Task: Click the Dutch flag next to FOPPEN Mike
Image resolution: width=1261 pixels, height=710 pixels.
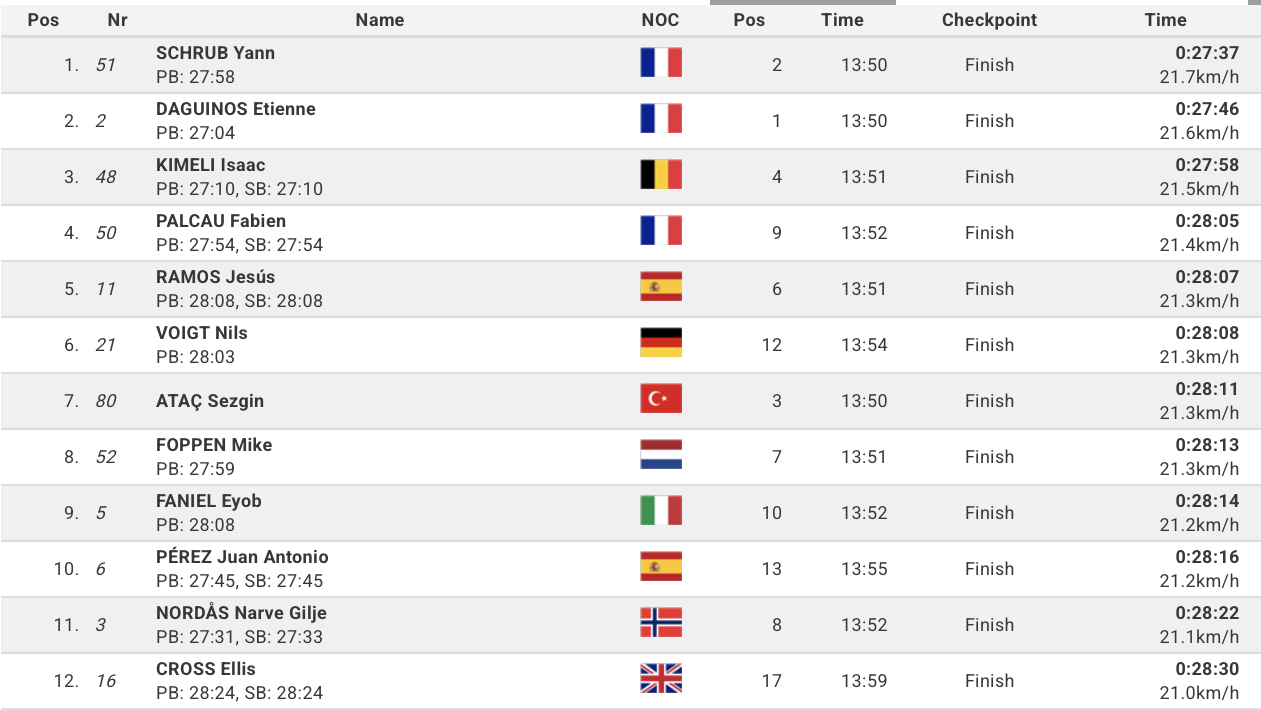Action: pos(660,456)
